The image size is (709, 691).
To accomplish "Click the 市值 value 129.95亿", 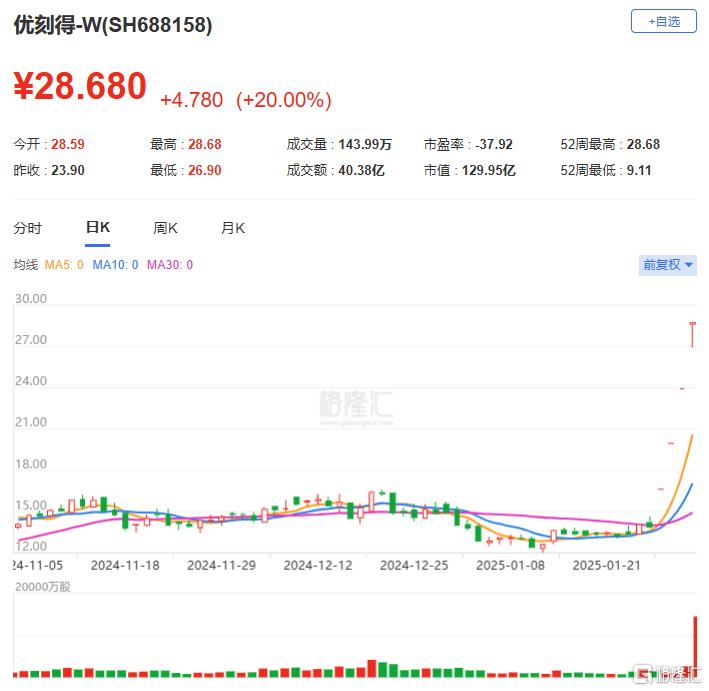I will tap(488, 170).
